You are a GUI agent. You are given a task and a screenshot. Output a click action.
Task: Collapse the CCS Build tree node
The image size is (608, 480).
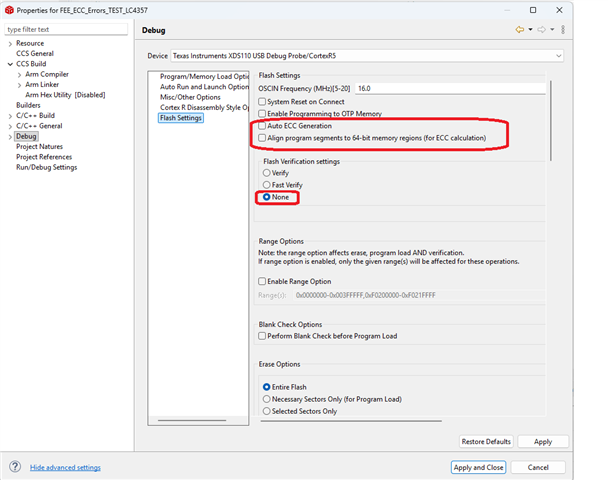coord(11,64)
